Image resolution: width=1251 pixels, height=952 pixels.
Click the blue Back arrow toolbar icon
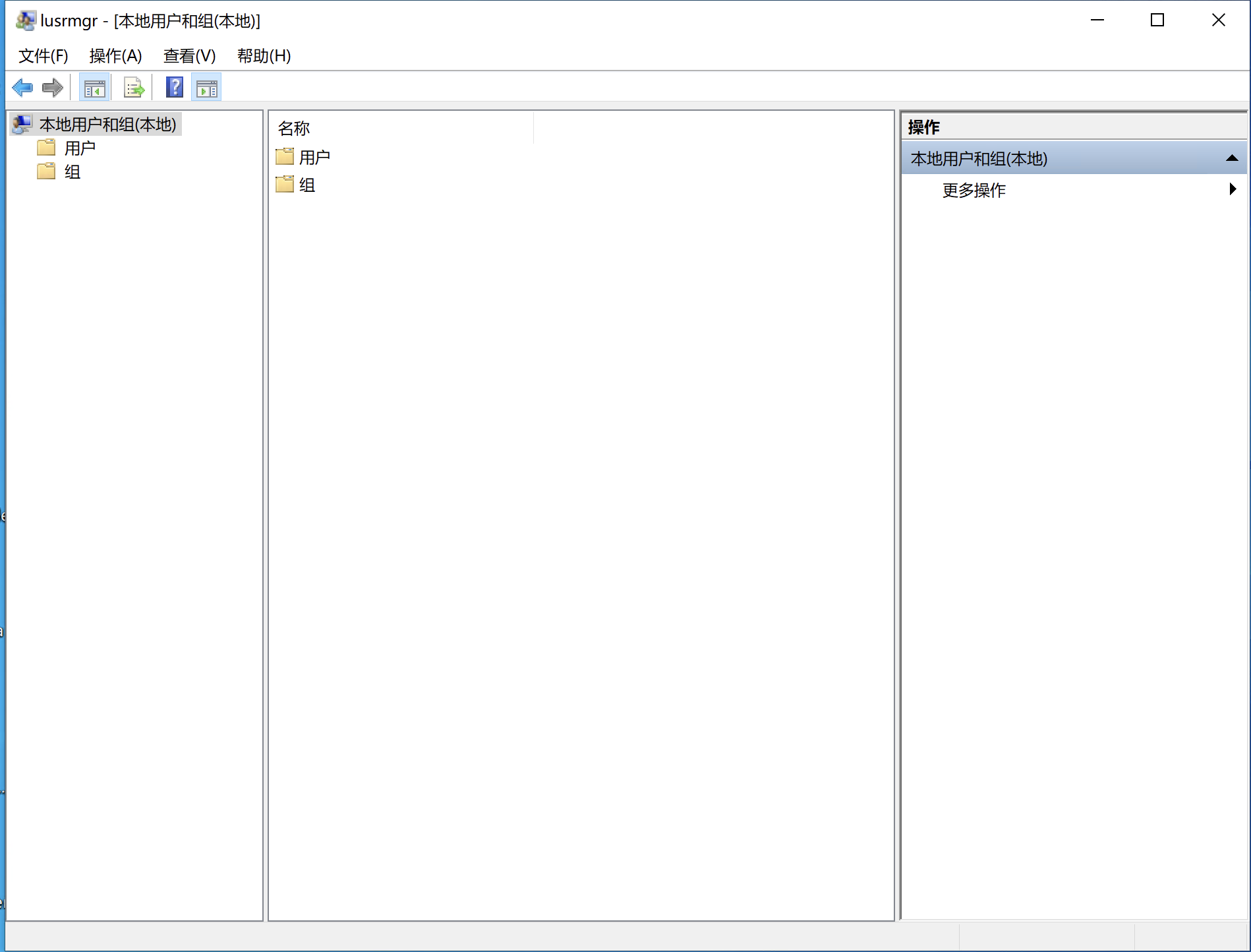tap(22, 88)
